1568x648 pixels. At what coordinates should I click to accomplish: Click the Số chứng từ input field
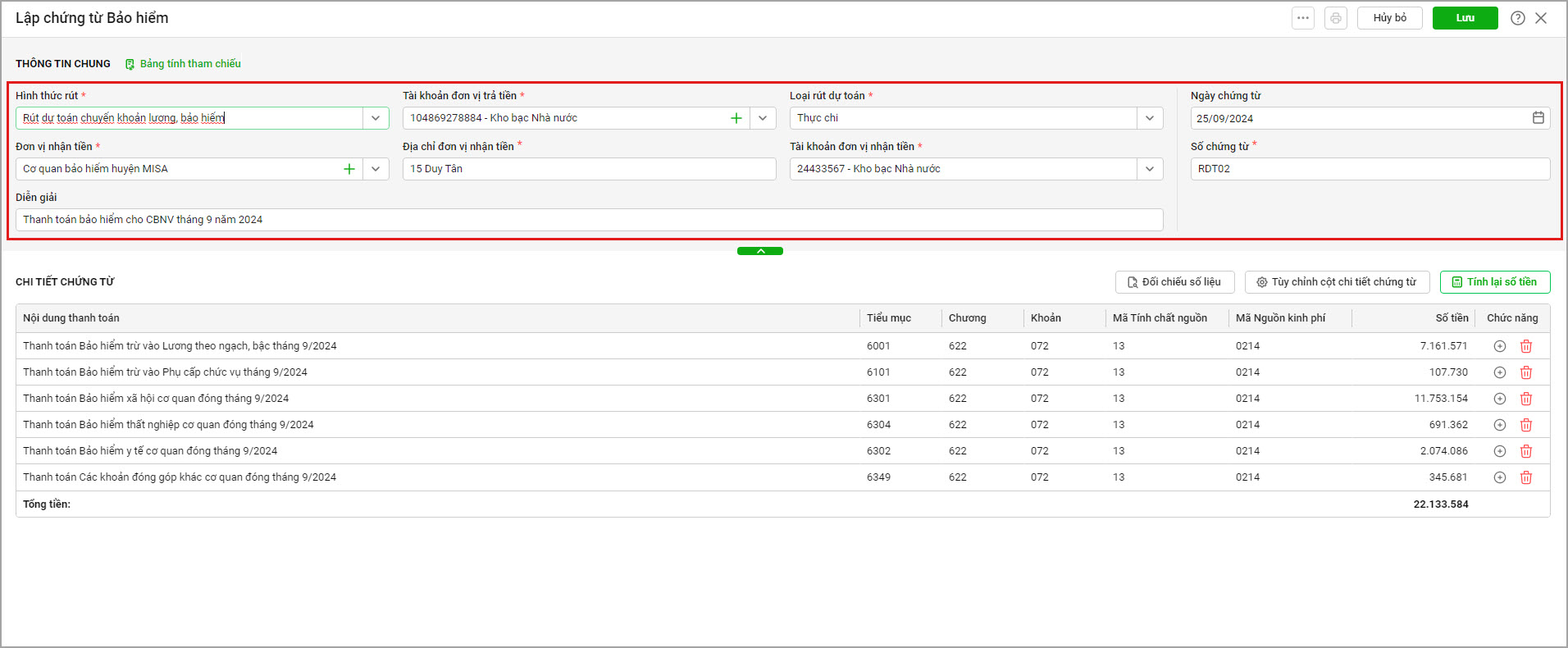pyautogui.click(x=1370, y=169)
